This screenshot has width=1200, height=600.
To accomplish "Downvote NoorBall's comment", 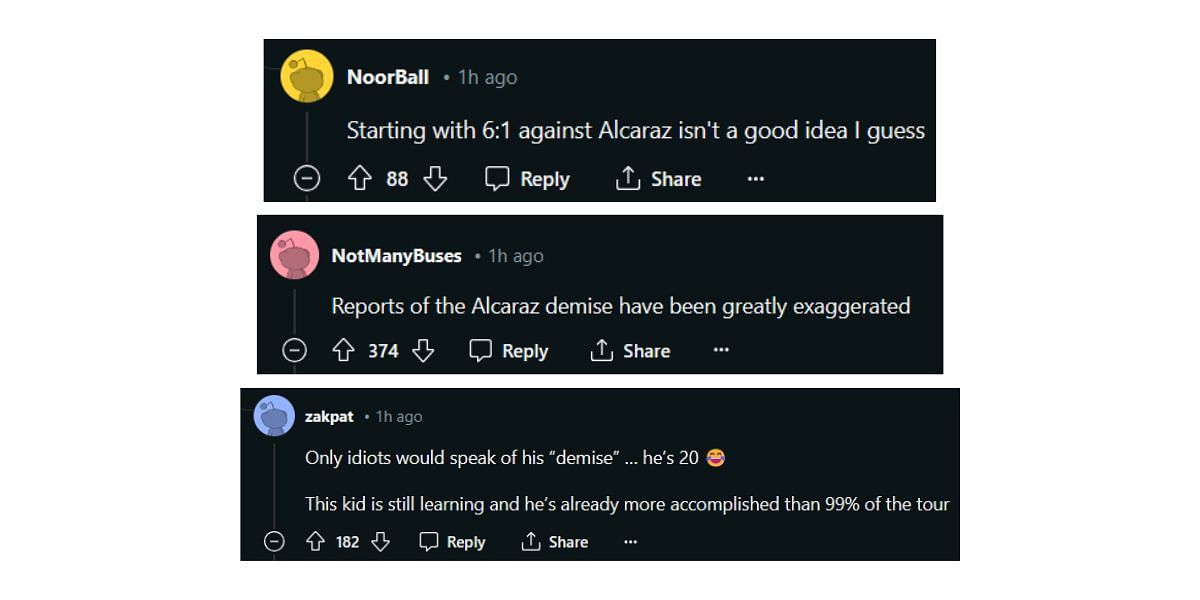I will point(435,179).
